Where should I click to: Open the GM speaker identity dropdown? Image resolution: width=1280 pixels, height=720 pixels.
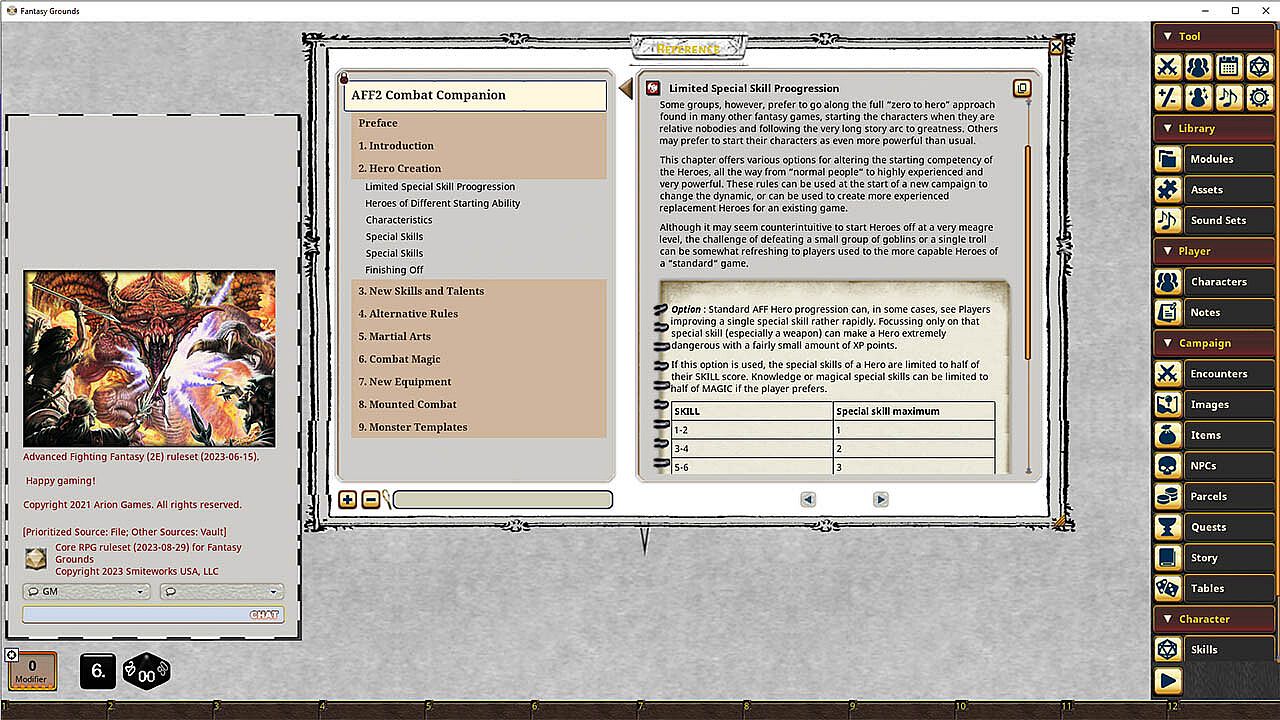[x=86, y=592]
